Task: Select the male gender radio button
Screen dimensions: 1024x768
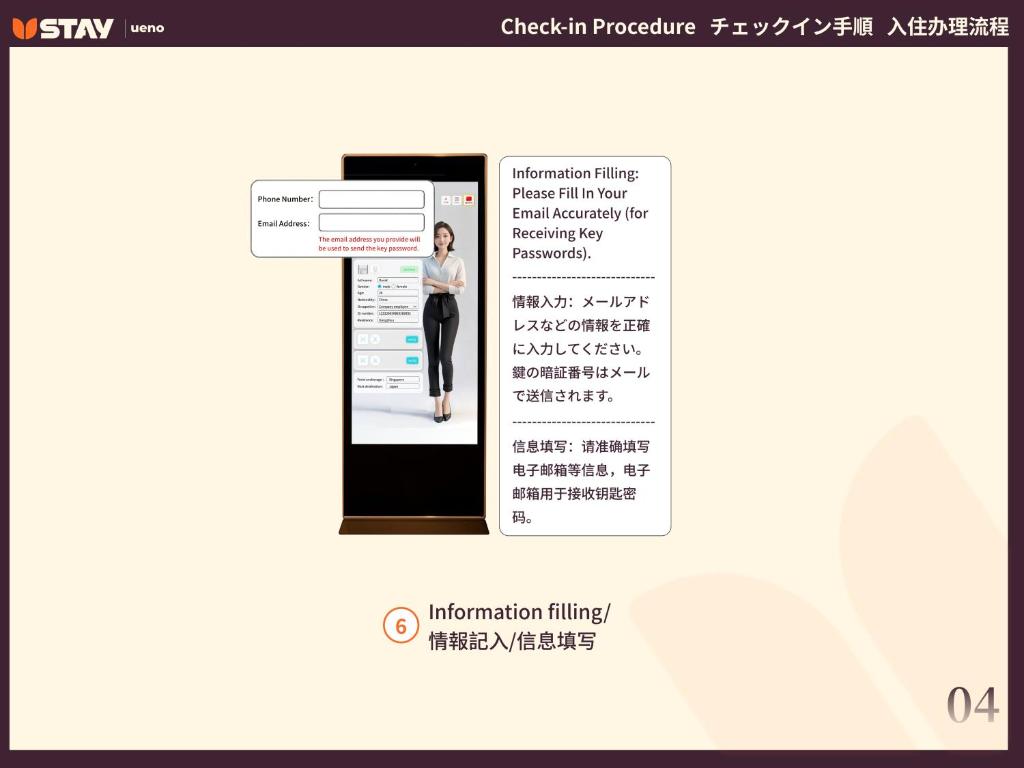Action: (379, 286)
